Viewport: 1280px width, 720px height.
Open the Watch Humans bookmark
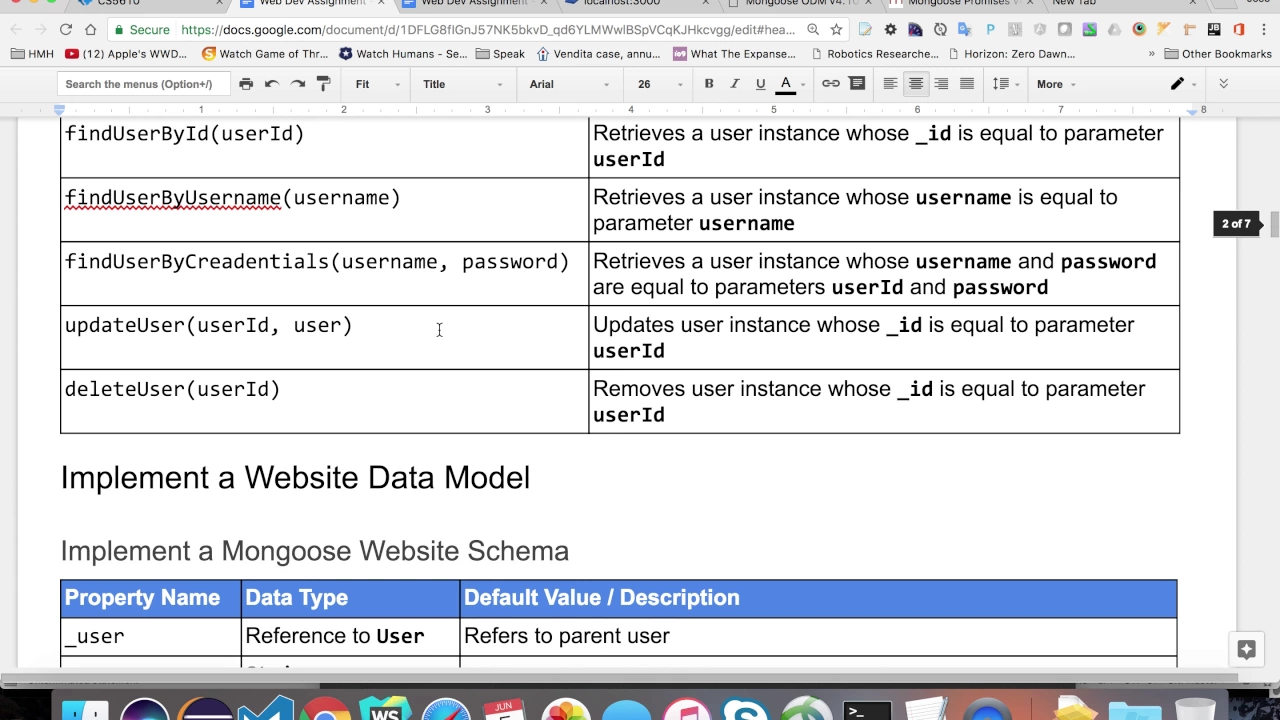(x=402, y=54)
